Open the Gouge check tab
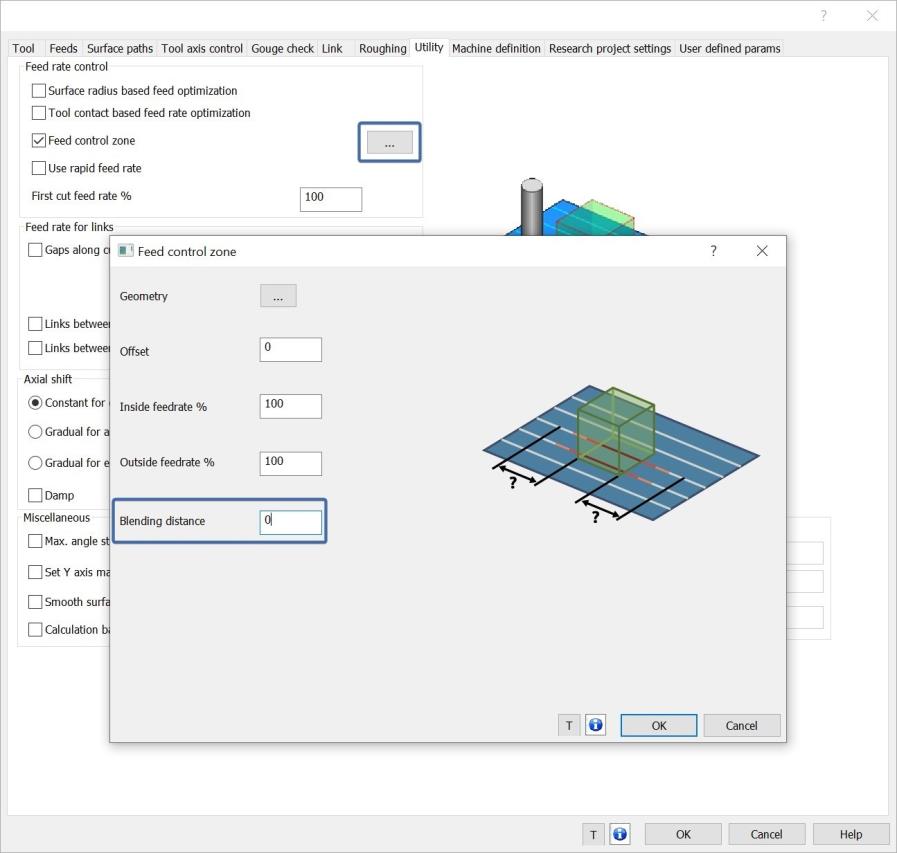Viewport: 897px width, 853px height. 283,49
